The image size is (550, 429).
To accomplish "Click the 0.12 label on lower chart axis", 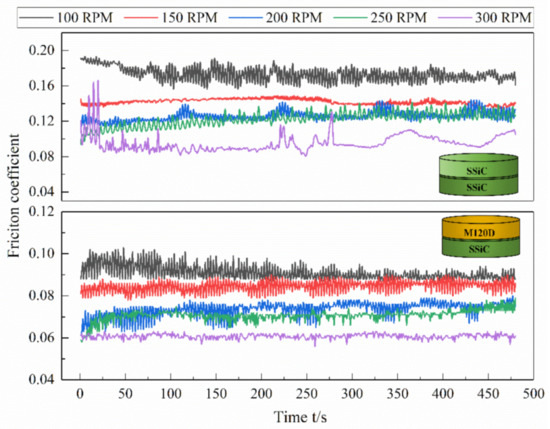I will 42,212.
